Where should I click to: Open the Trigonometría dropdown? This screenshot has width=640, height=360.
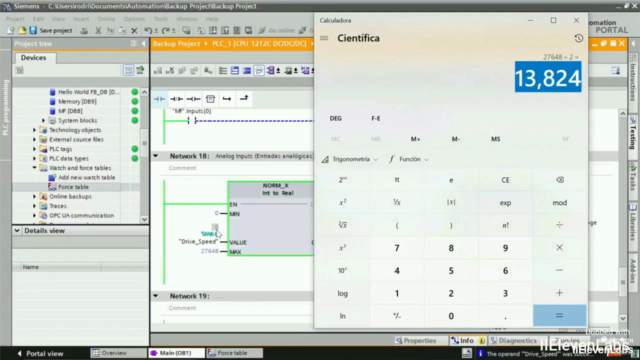[x=350, y=159]
